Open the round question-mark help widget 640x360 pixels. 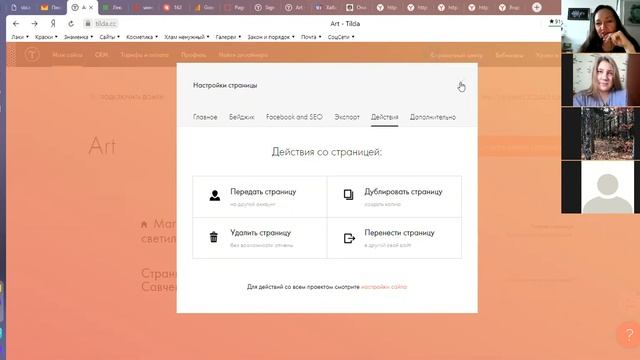click(x=629, y=334)
